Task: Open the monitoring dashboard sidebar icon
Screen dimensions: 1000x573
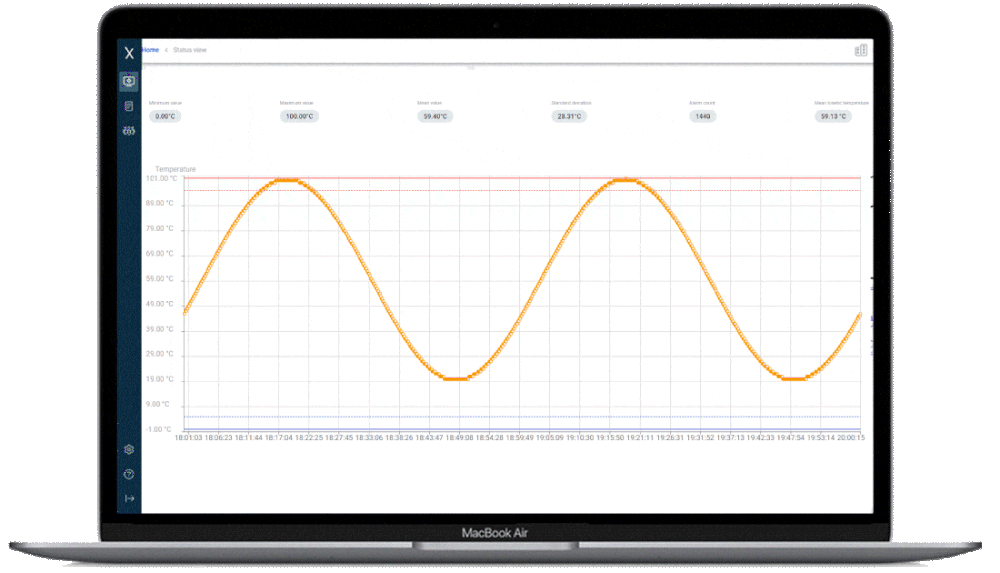Action: pos(129,81)
